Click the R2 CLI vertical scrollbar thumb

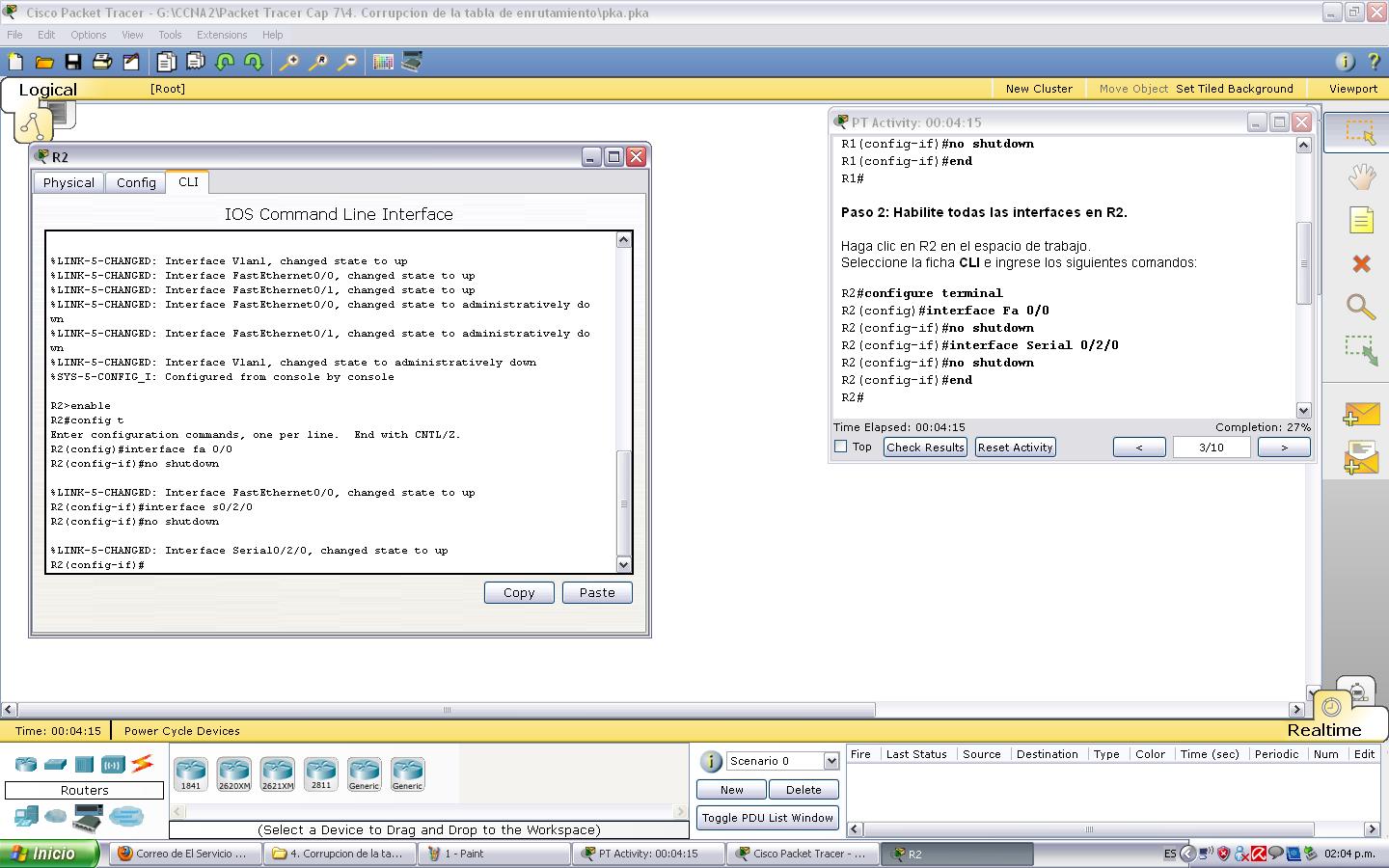click(624, 503)
